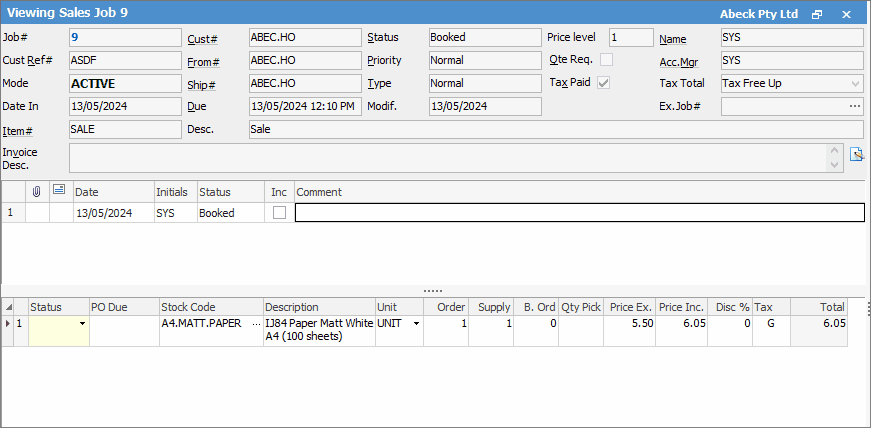Click the invoice description editor icon

click(856, 154)
